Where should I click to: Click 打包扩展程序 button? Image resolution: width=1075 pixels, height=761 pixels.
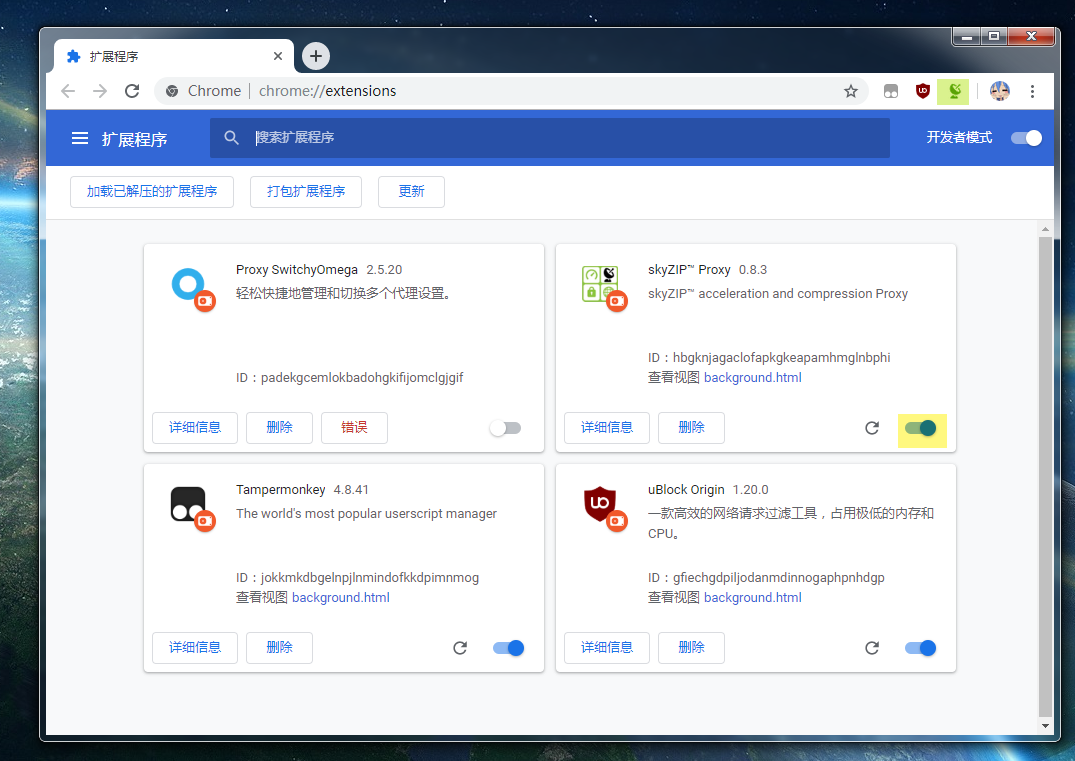(x=306, y=192)
